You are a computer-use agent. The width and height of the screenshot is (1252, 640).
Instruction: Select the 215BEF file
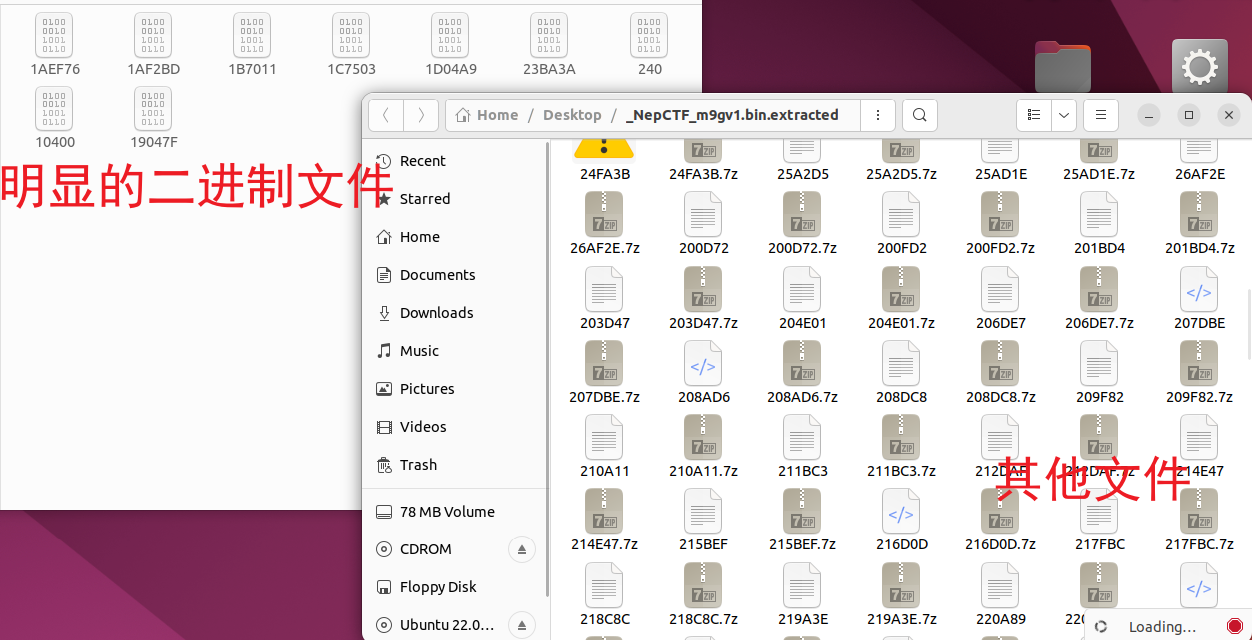pos(703,520)
